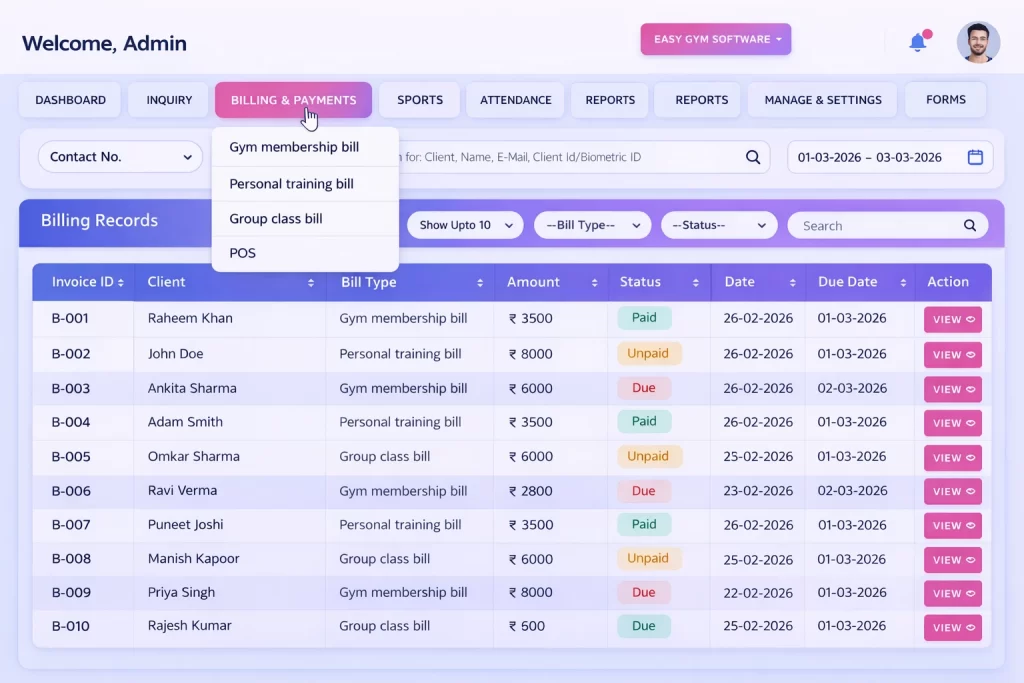This screenshot has width=1024, height=683.
Task: Switch to the ATTENDANCE tab
Action: 515,100
